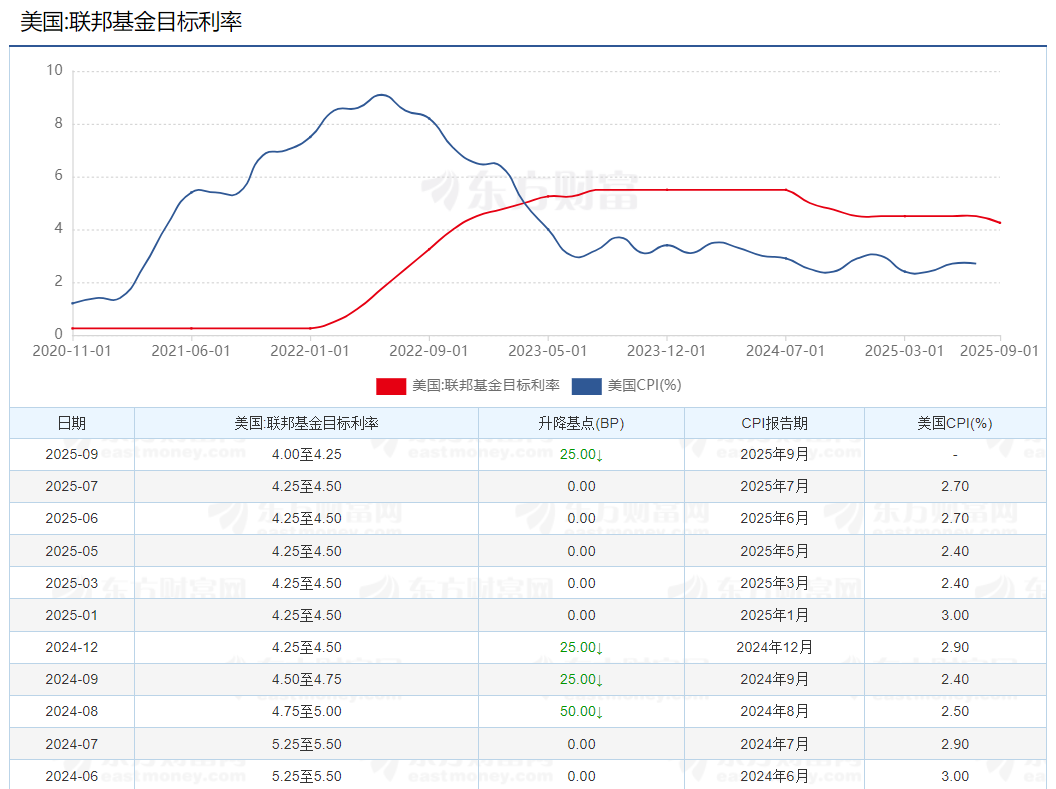The image size is (1056, 789).
Task: Click table header 美国:联邦基金目标利率
Action: coord(306,423)
